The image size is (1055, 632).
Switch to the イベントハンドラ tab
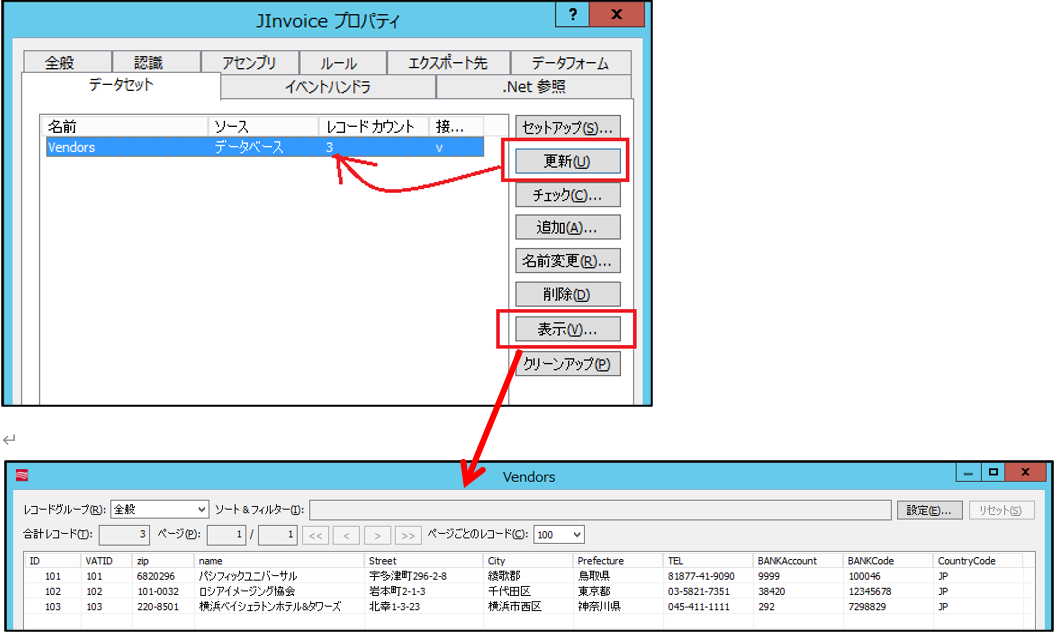click(328, 86)
